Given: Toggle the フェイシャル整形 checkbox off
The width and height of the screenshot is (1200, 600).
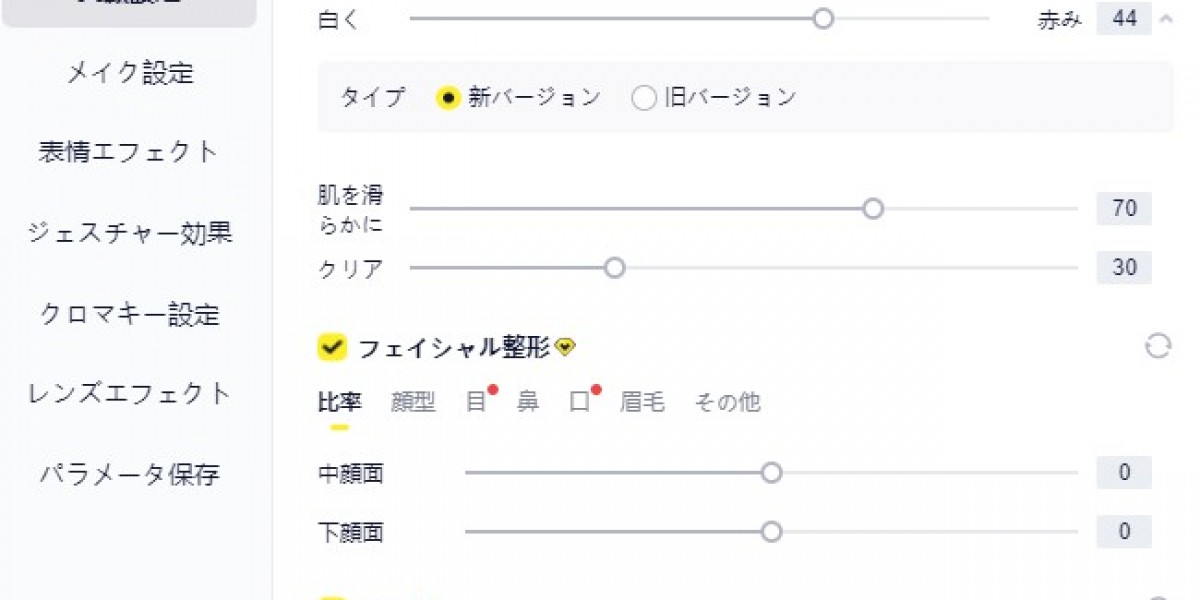Looking at the screenshot, I should [331, 347].
